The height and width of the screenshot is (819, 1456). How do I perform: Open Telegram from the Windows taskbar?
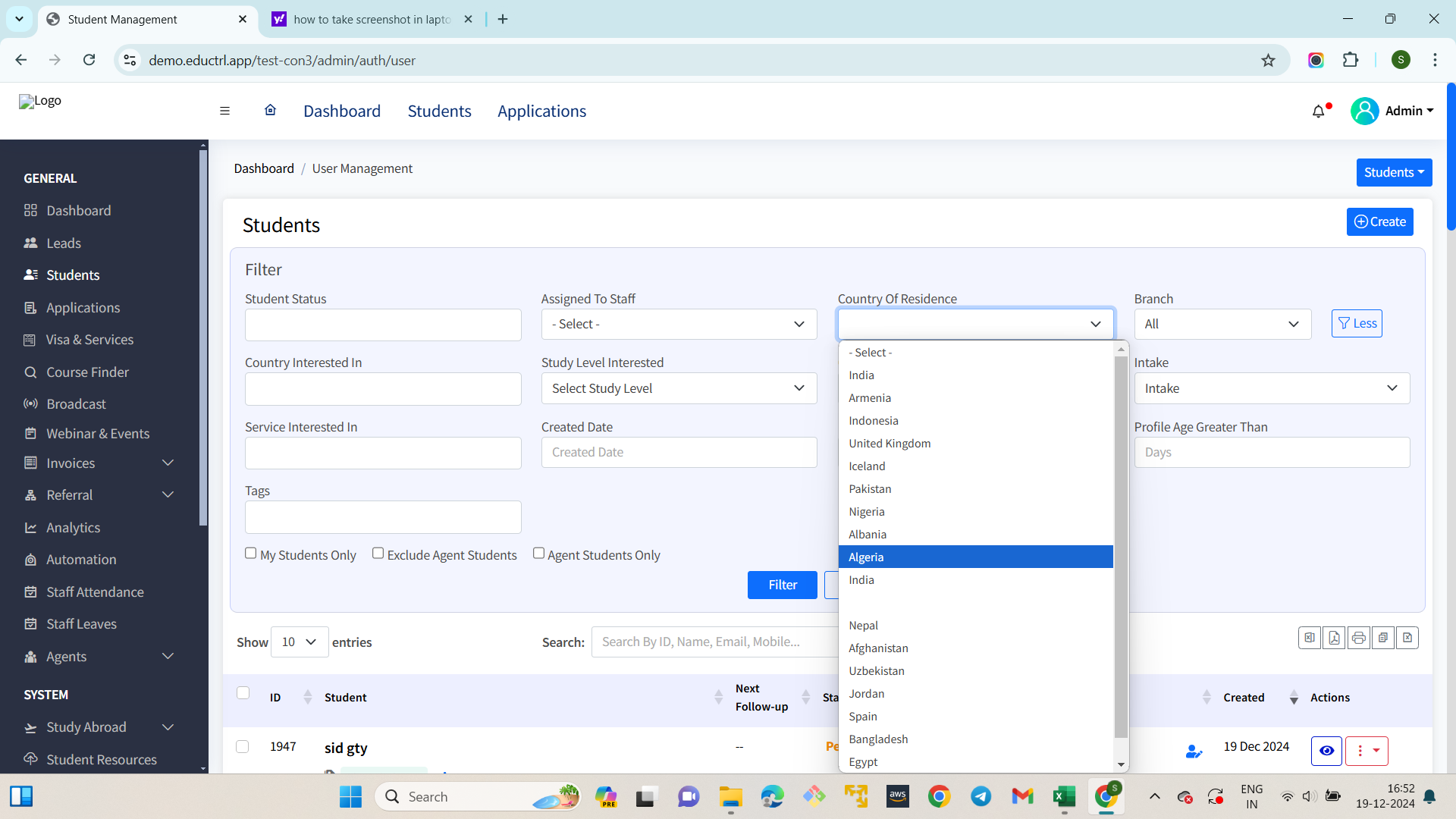[981, 796]
